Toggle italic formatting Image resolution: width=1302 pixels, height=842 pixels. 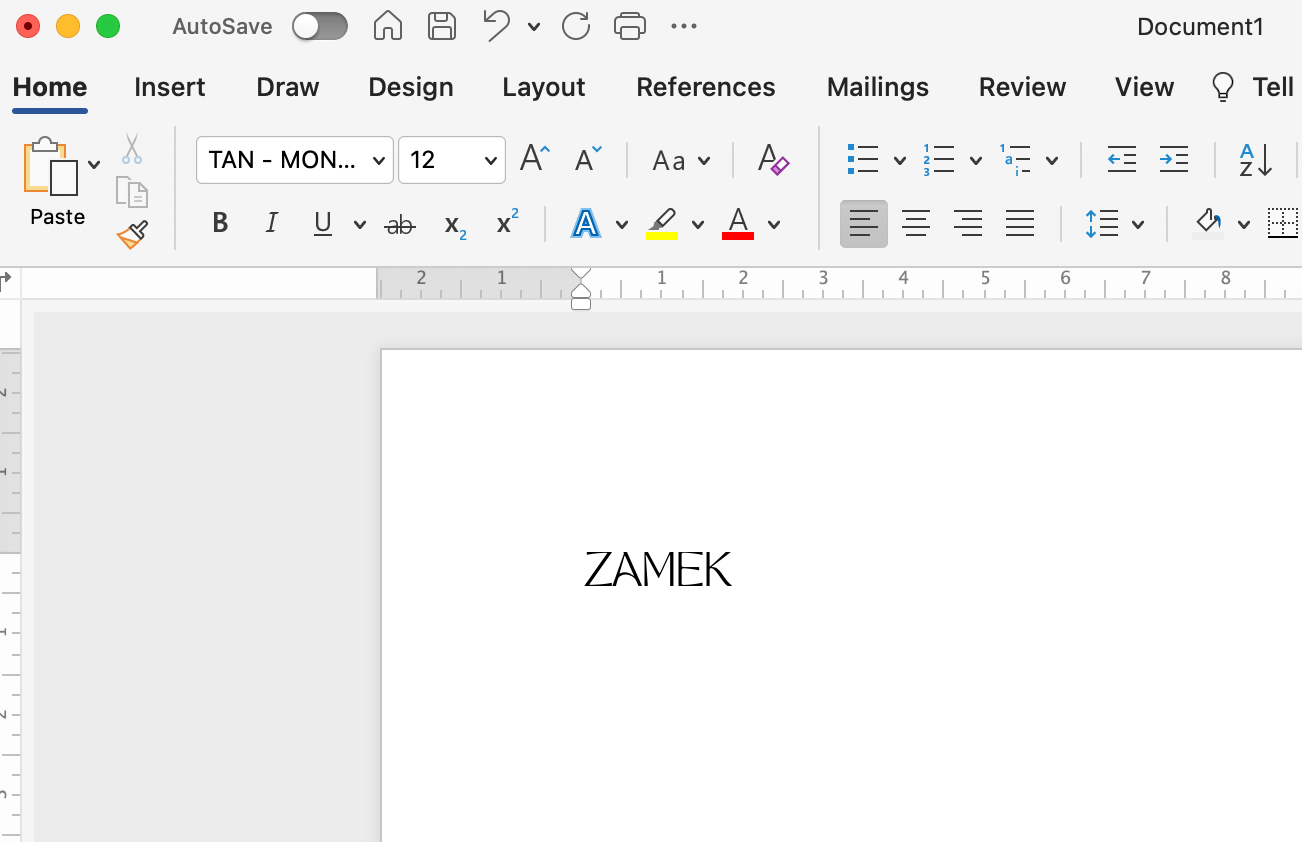pyautogui.click(x=270, y=223)
